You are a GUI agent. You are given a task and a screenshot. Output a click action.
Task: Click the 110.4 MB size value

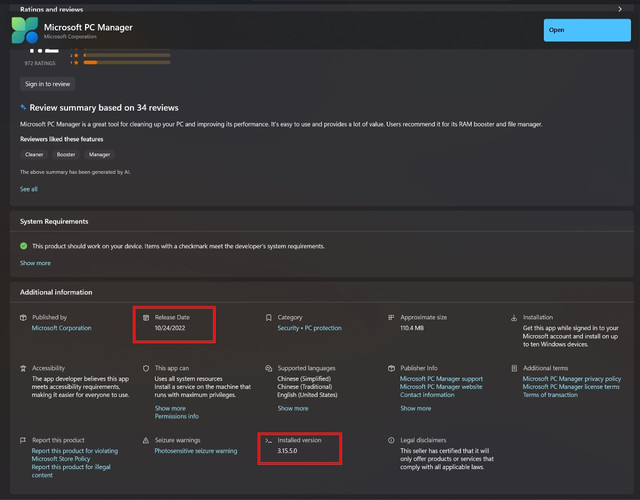(x=412, y=328)
